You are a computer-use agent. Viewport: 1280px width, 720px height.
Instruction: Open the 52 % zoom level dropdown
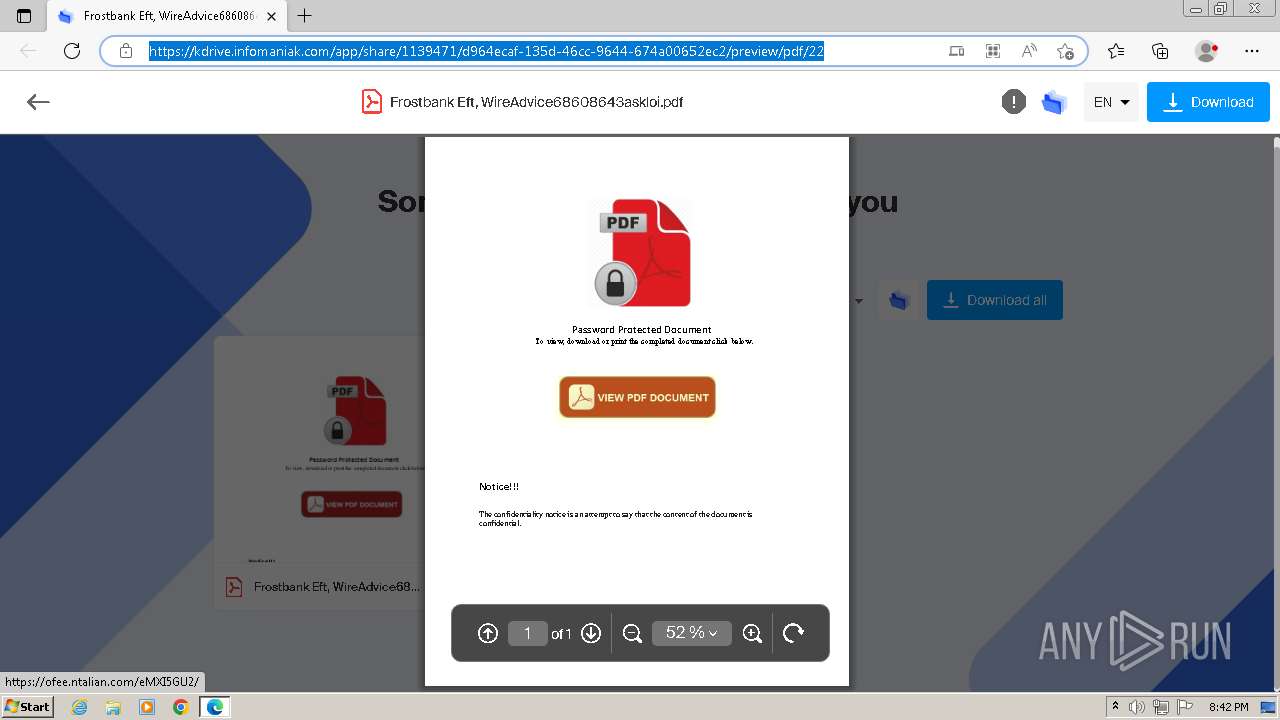[x=692, y=633]
